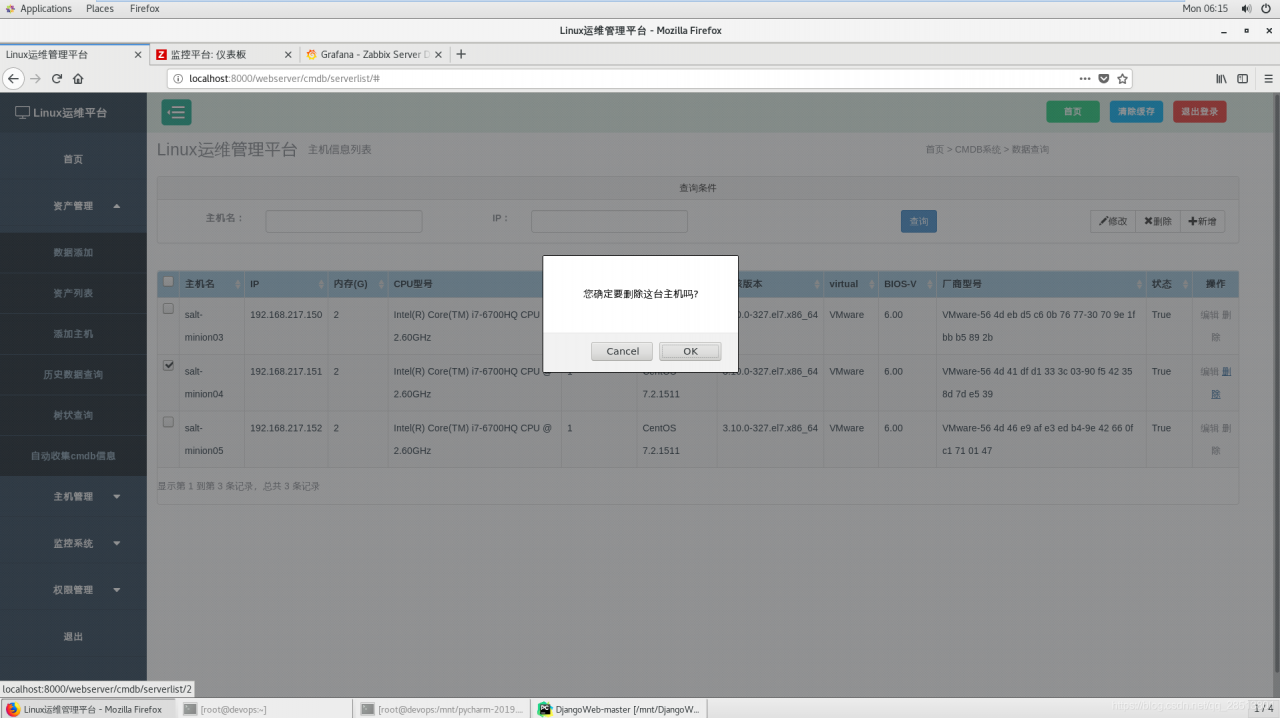Expand the 权限管理 sidebar section
The image size is (1280, 718).
coord(73,590)
